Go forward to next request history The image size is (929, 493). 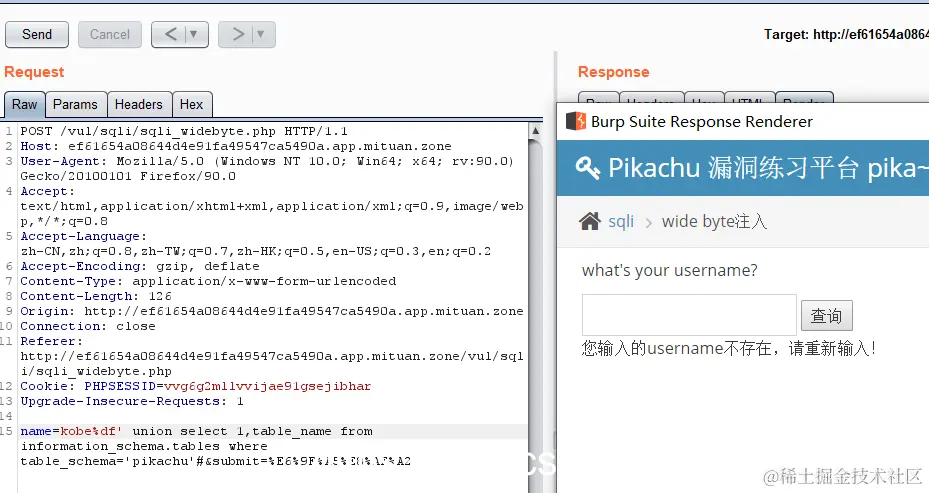tap(238, 34)
